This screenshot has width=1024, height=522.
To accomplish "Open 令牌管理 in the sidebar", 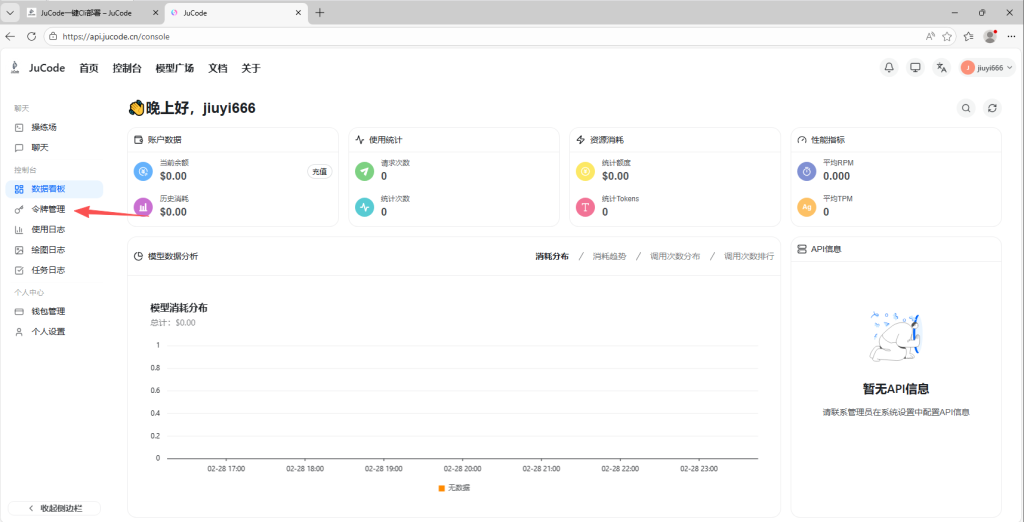I will tap(47, 209).
